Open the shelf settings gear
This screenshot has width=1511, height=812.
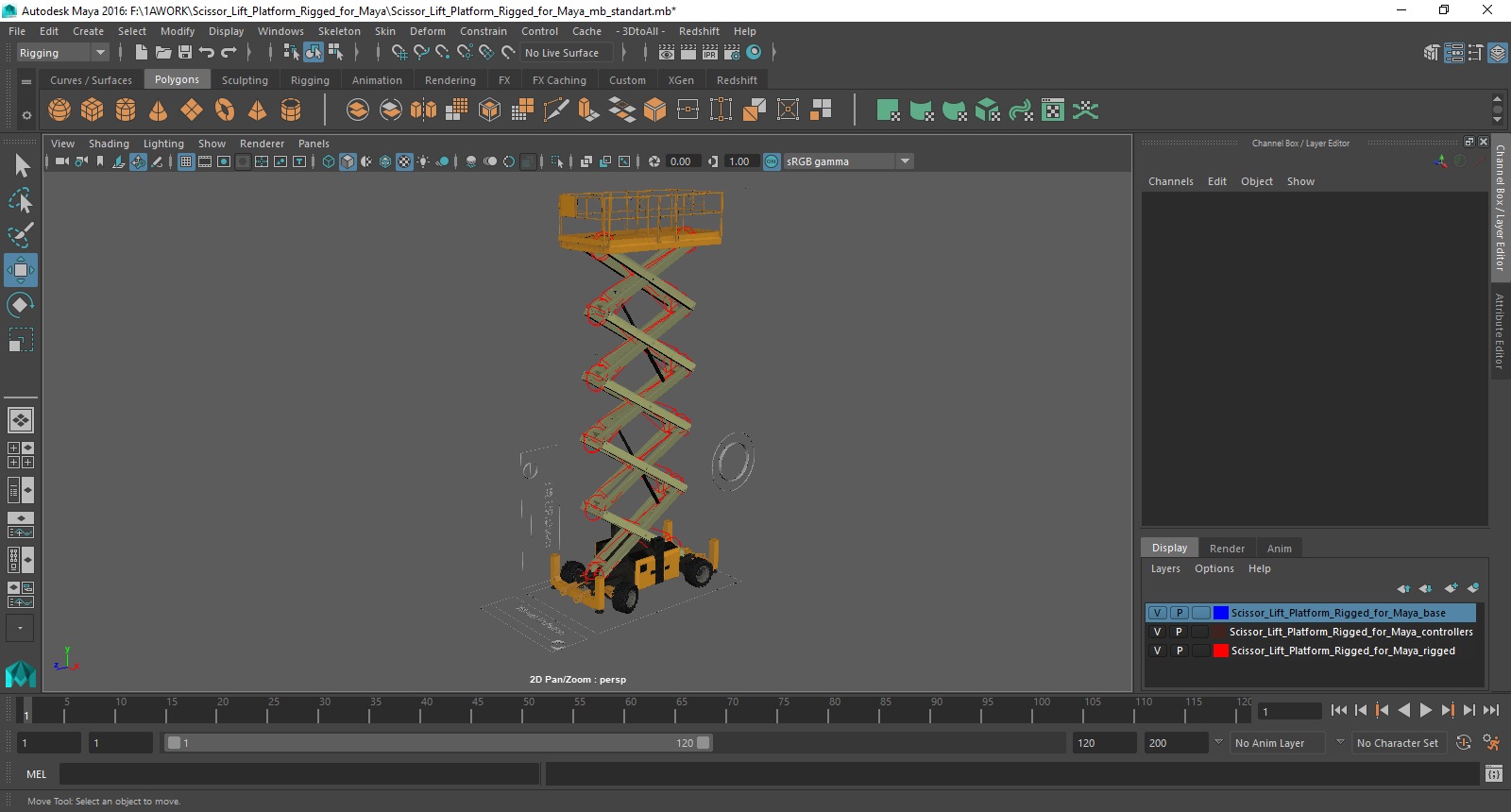tap(25, 115)
